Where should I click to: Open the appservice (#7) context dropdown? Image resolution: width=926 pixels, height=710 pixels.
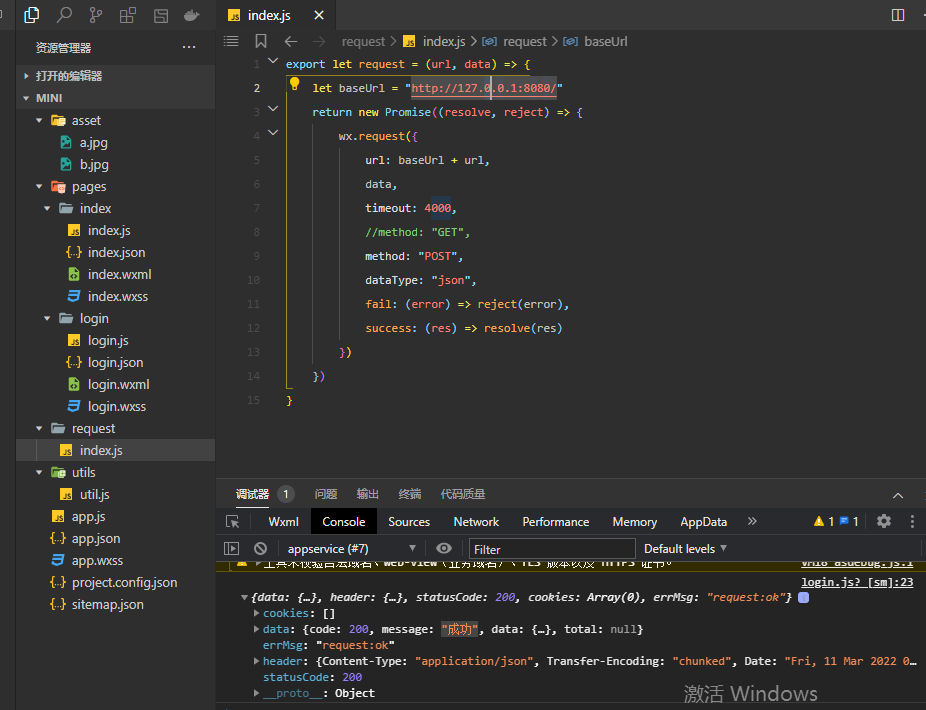(x=352, y=548)
